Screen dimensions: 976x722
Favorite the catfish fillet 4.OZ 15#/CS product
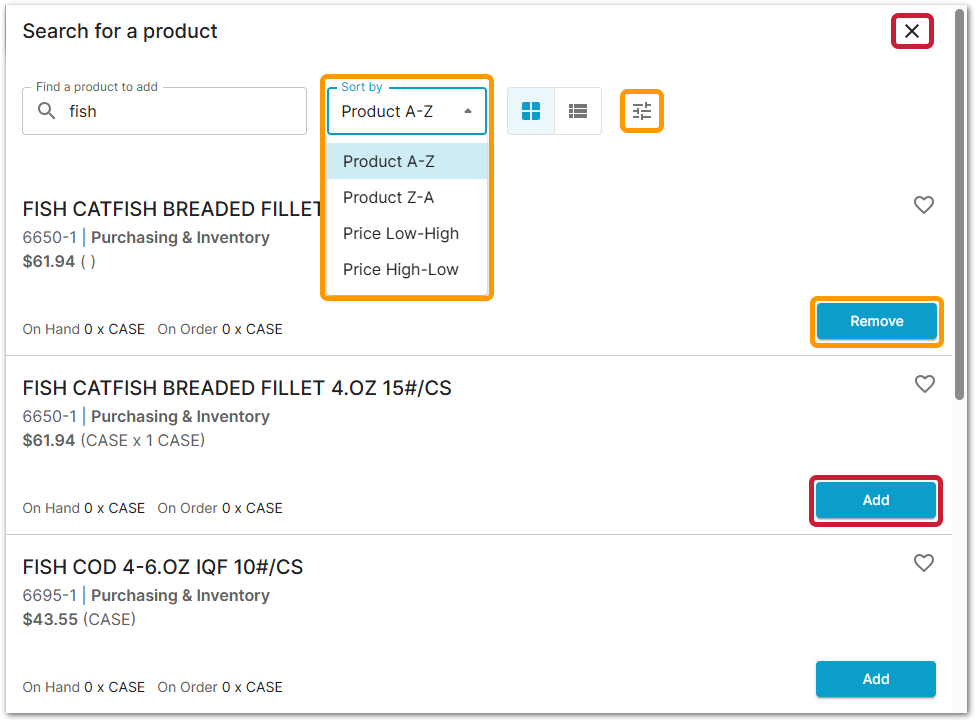(925, 384)
